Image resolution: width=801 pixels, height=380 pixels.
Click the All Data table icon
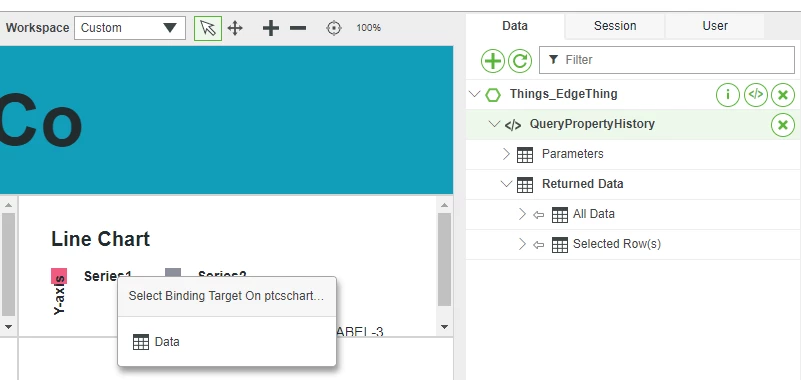pyautogui.click(x=560, y=215)
